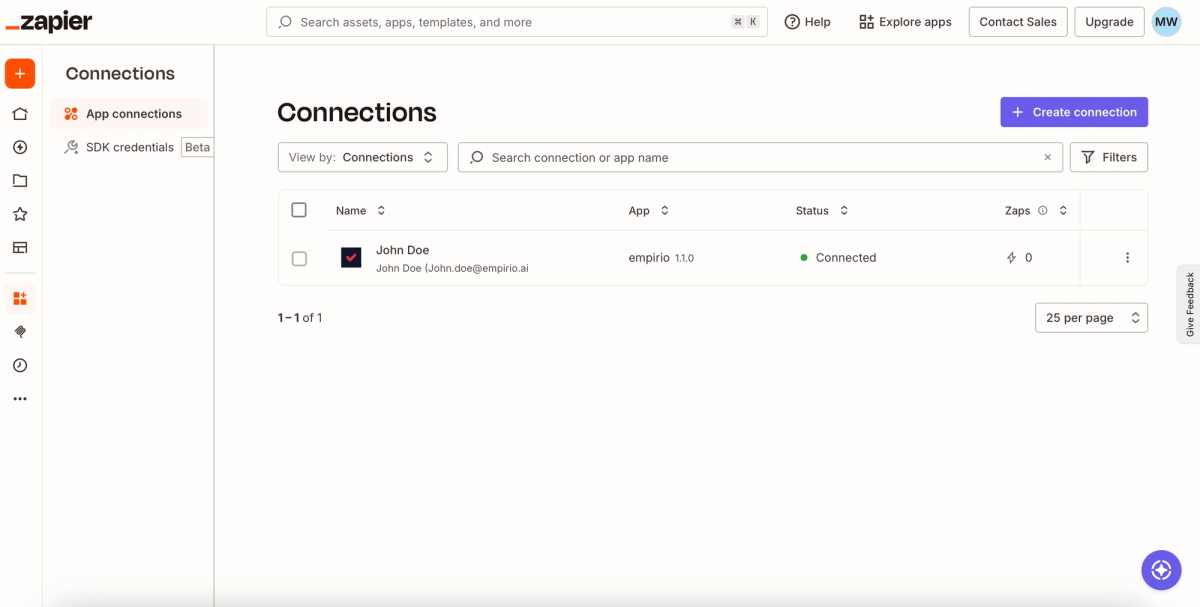This screenshot has height=607, width=1200.
Task: Click the Explore apps link text
Action: [x=915, y=22]
